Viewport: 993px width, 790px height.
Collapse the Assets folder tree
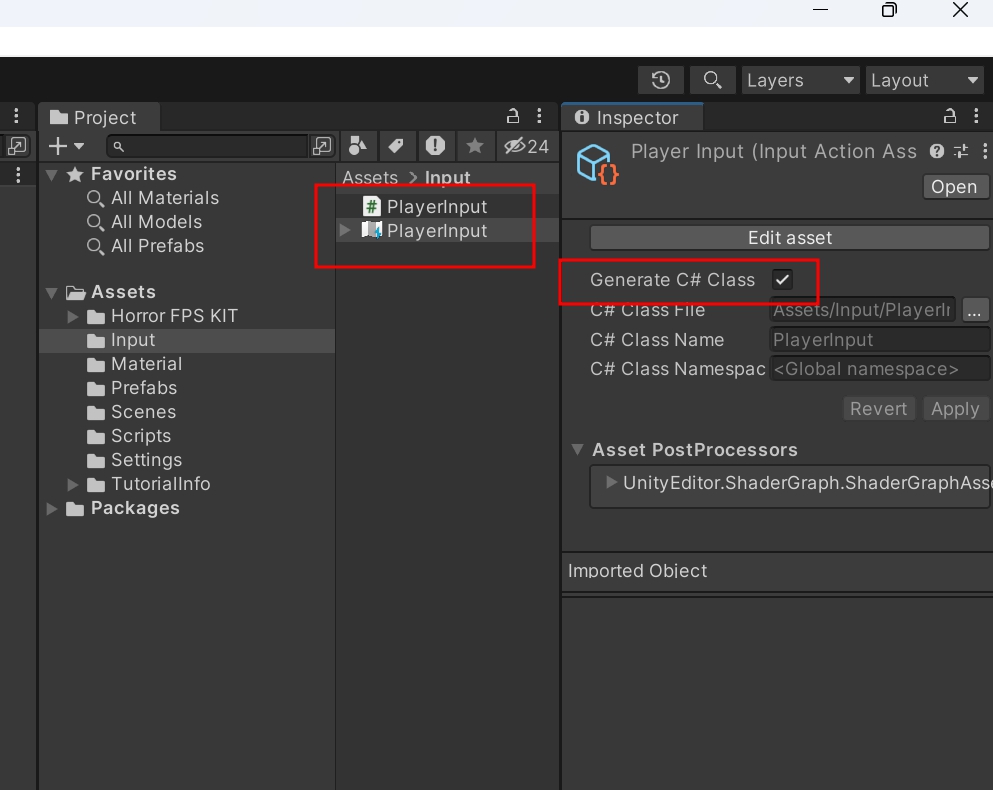(x=52, y=292)
